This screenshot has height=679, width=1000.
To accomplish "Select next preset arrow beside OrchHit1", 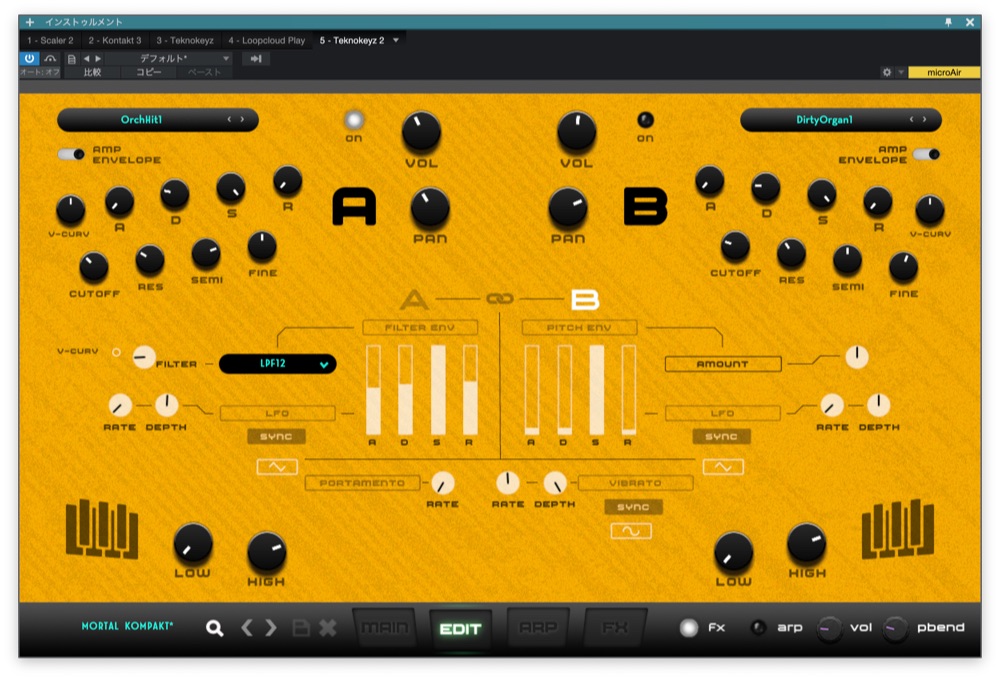I will [239, 119].
